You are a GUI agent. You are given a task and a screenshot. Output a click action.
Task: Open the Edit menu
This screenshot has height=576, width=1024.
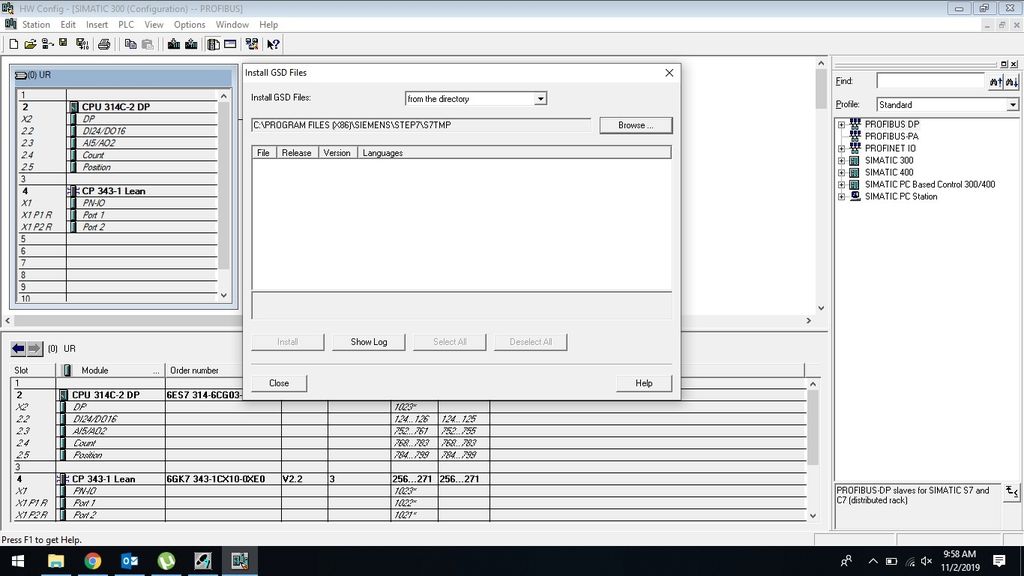point(68,25)
